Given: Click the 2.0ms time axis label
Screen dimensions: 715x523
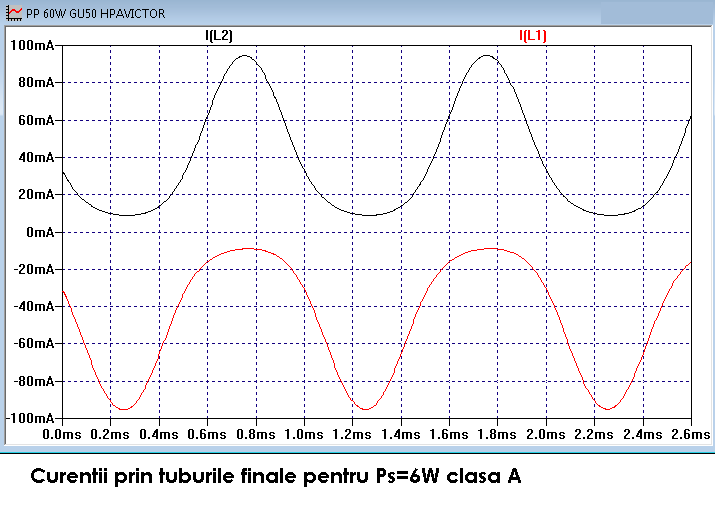Looking at the screenshot, I should (x=546, y=435).
